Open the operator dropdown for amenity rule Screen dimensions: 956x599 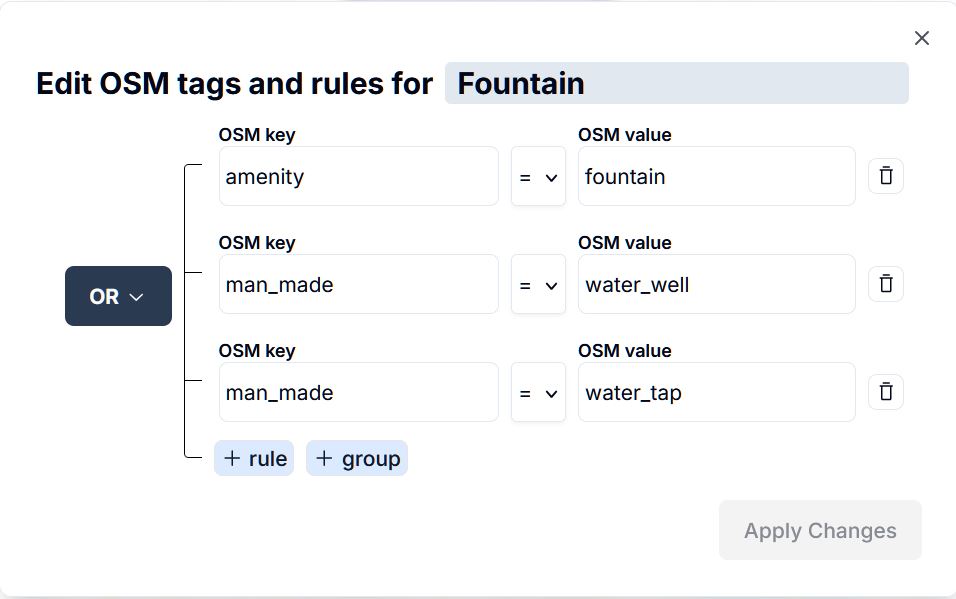[538, 177]
